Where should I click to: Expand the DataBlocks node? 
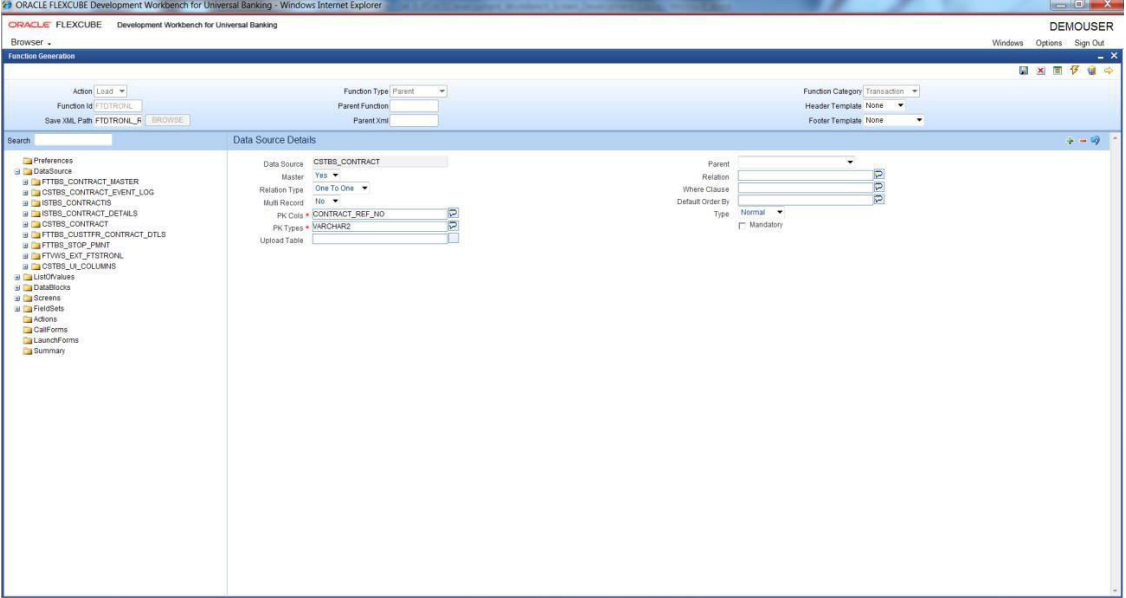(17, 287)
